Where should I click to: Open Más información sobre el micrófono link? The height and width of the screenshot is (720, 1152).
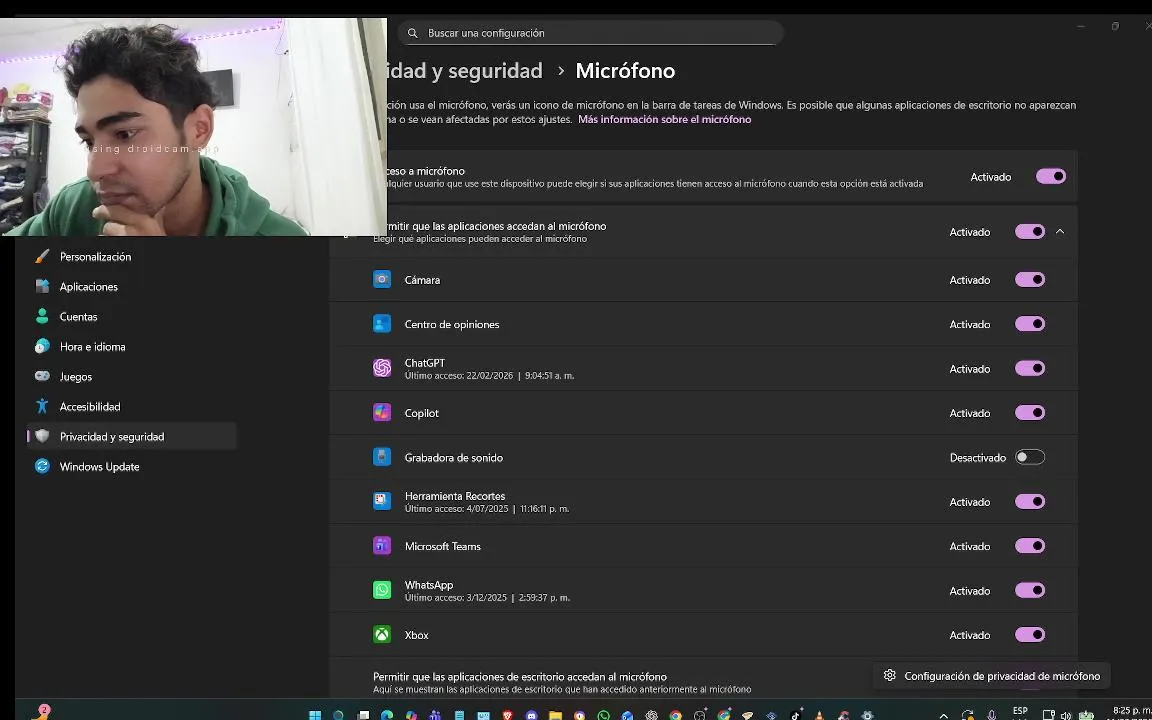pyautogui.click(x=664, y=119)
